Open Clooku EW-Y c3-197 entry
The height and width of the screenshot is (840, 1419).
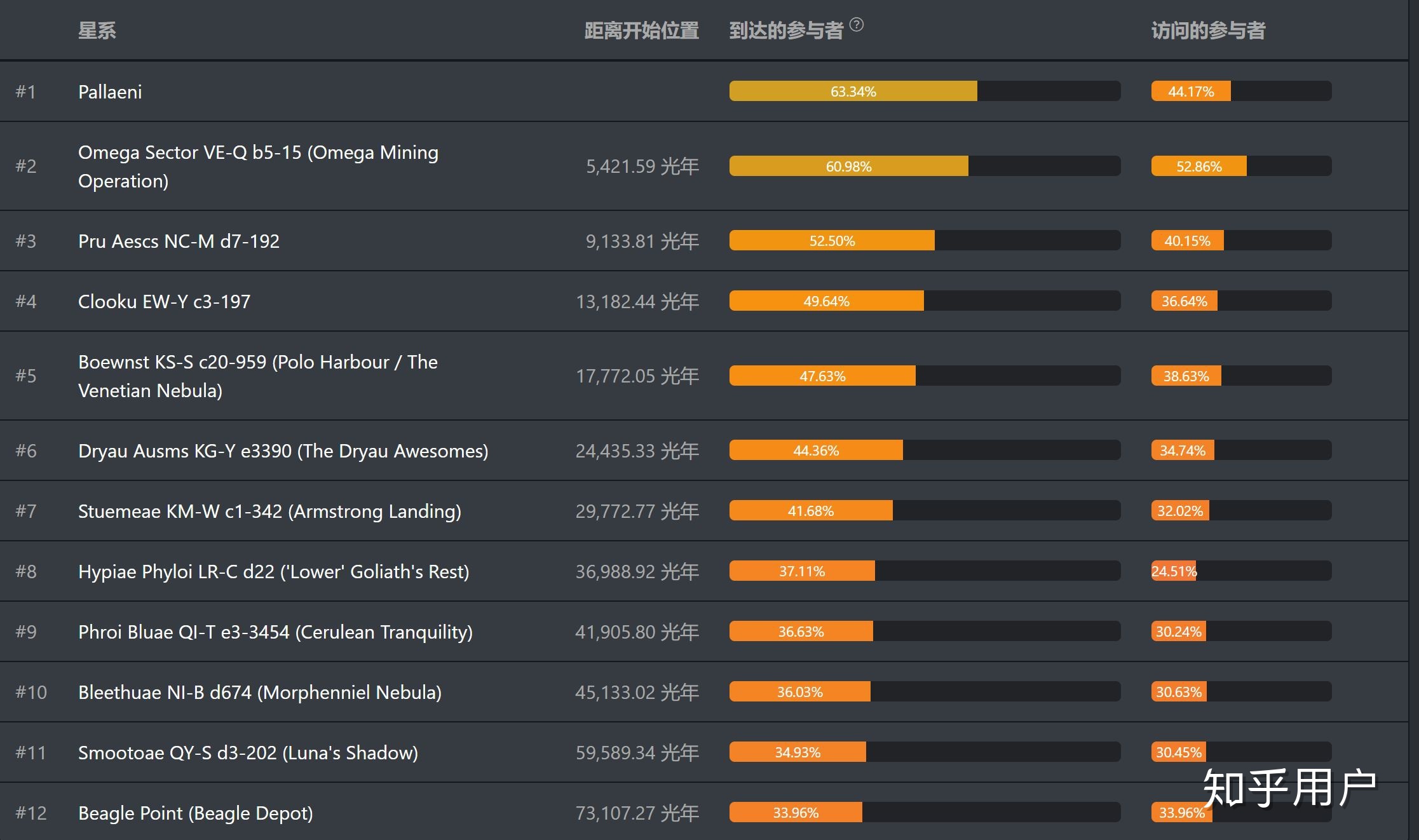[164, 302]
